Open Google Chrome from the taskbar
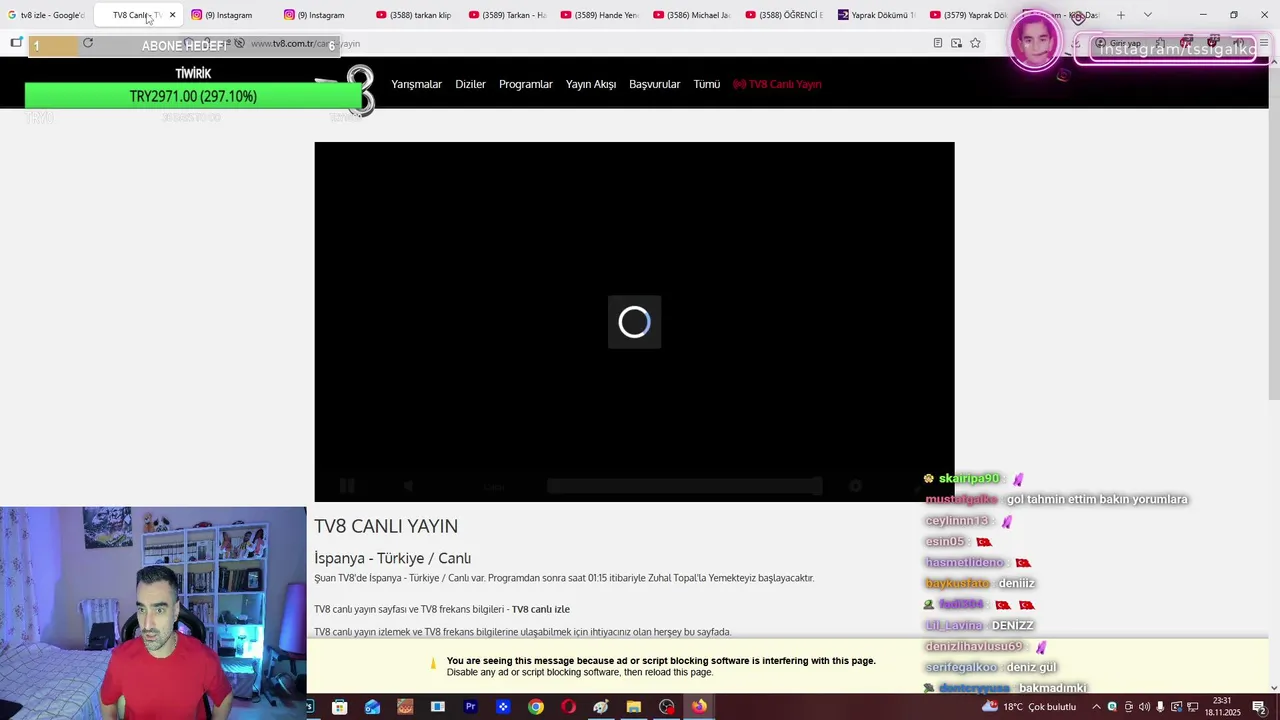Screen dimensions: 1280x720 click(536, 707)
